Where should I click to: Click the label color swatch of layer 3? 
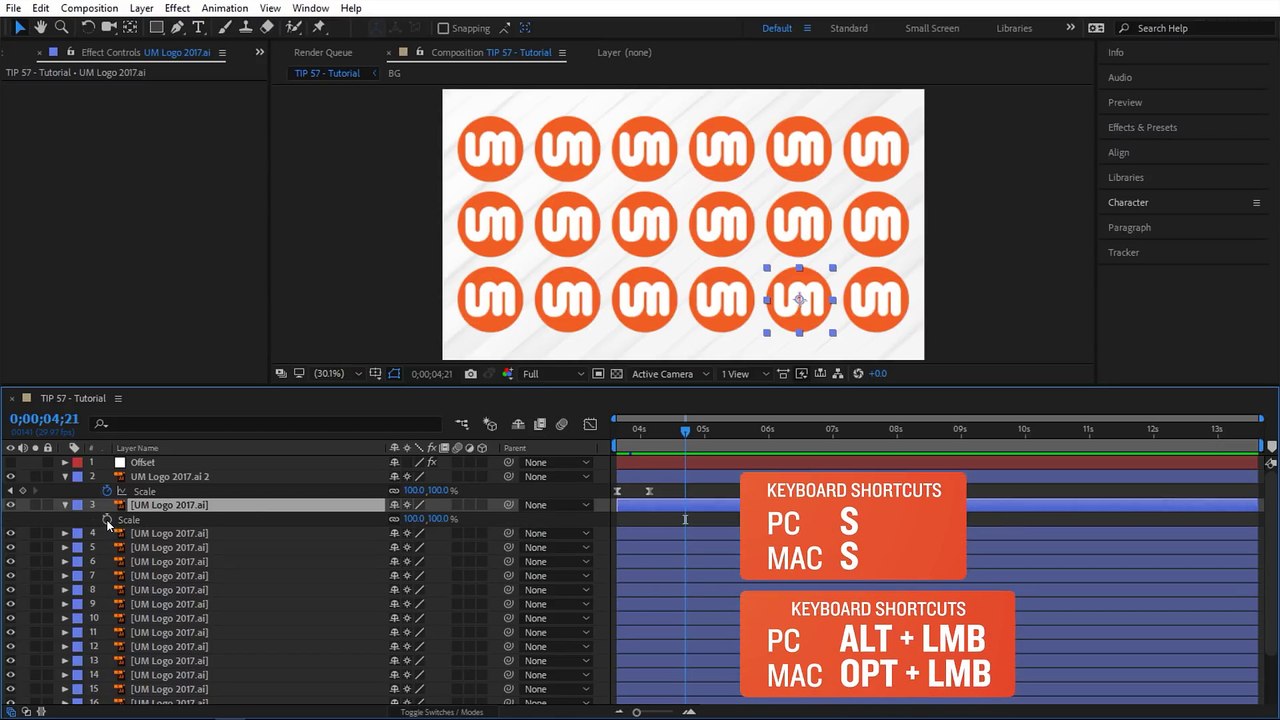point(77,505)
